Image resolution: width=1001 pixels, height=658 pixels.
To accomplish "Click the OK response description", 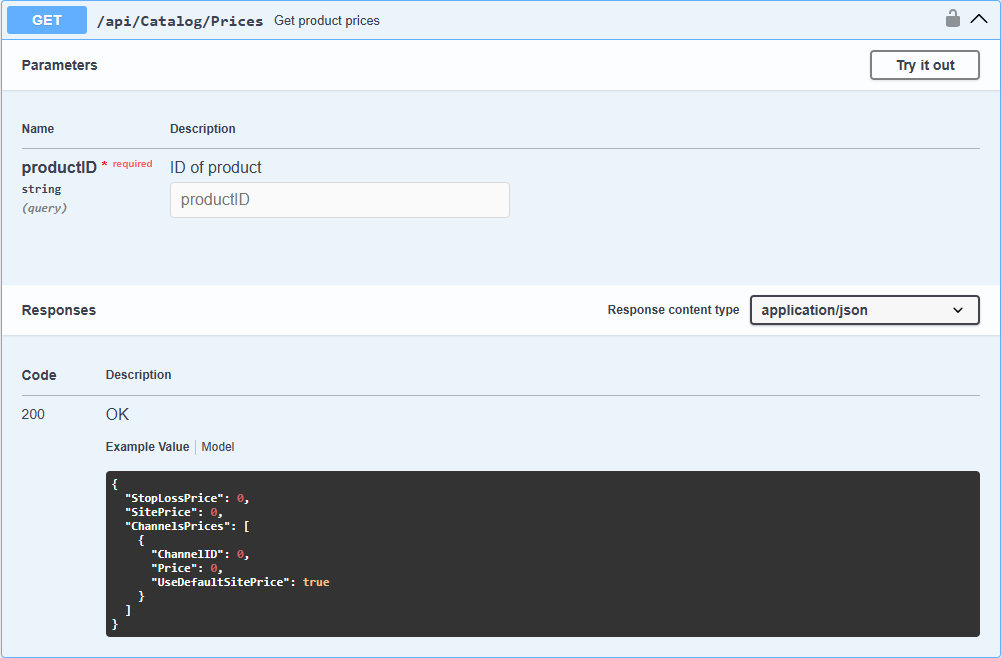I will (x=117, y=414).
